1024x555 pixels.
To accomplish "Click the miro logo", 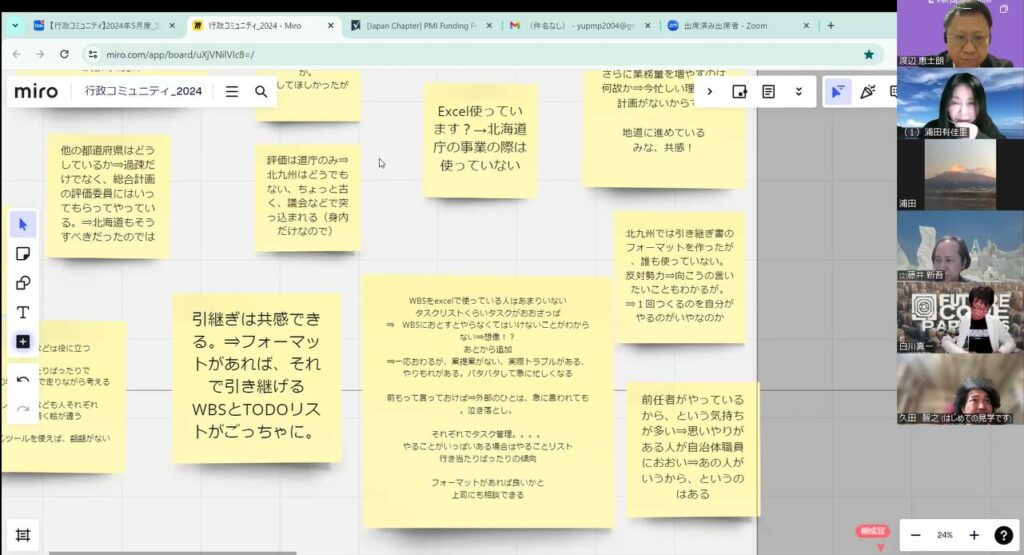I will (36, 91).
